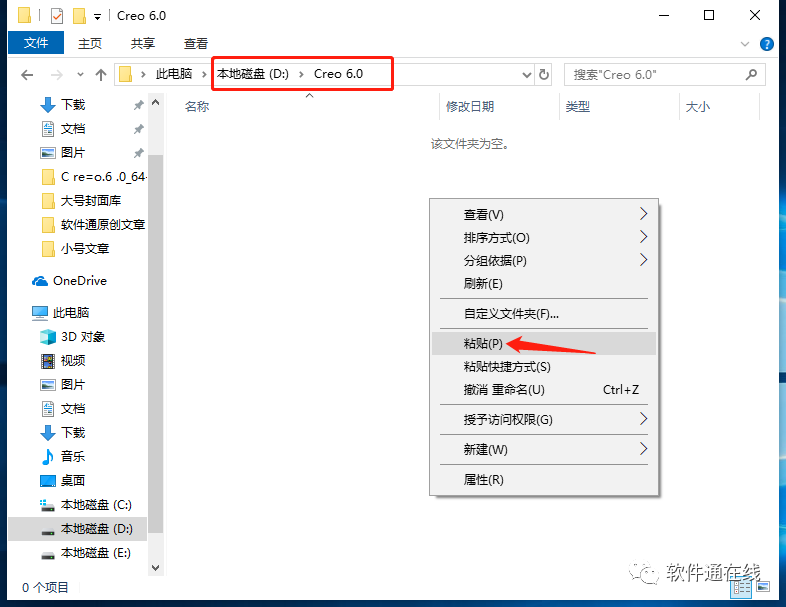
Task: Open the 查看(V) context submenu
Action: pos(544,215)
